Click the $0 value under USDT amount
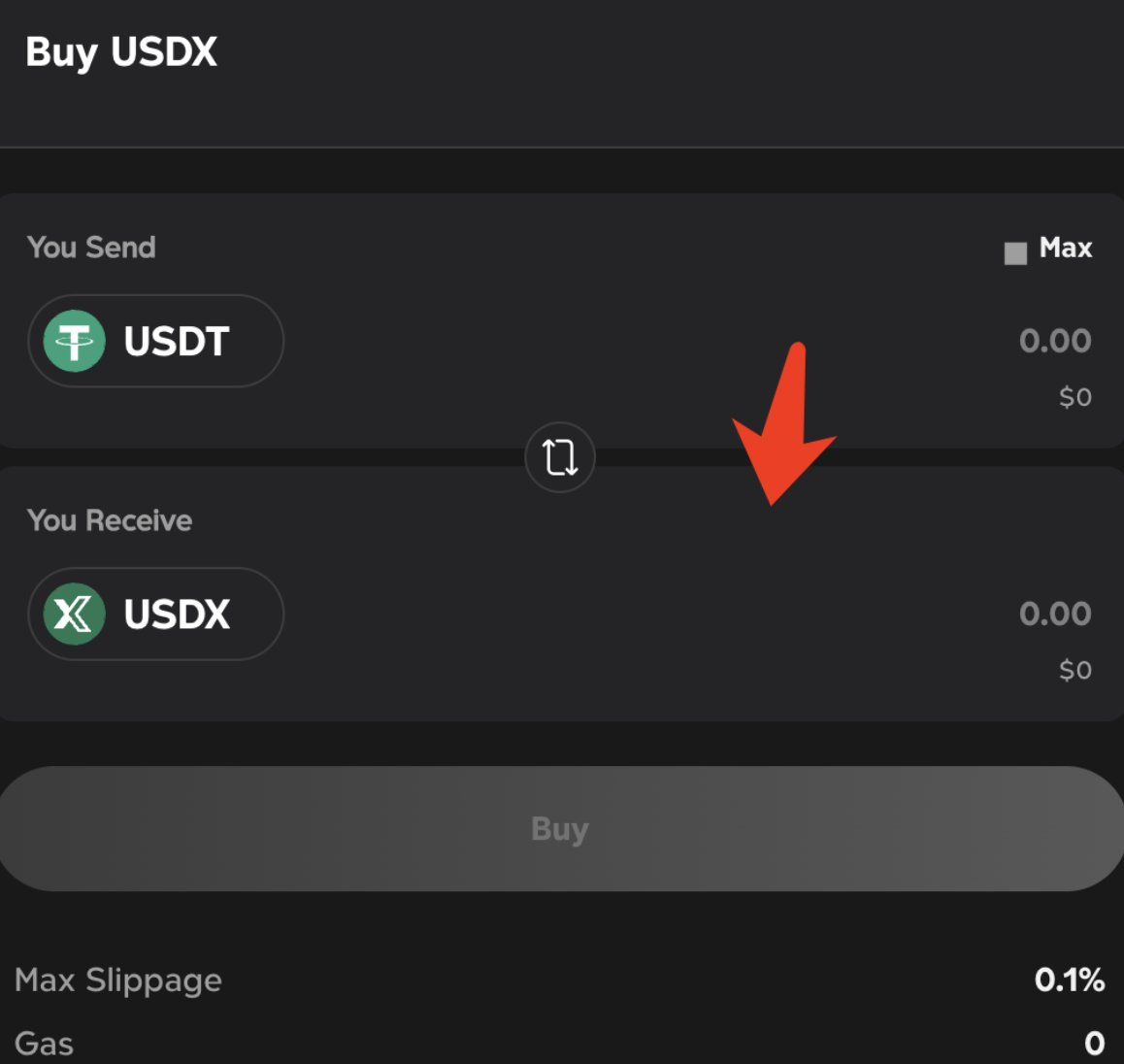Viewport: 1124px width, 1064px height. pyautogui.click(x=1075, y=397)
